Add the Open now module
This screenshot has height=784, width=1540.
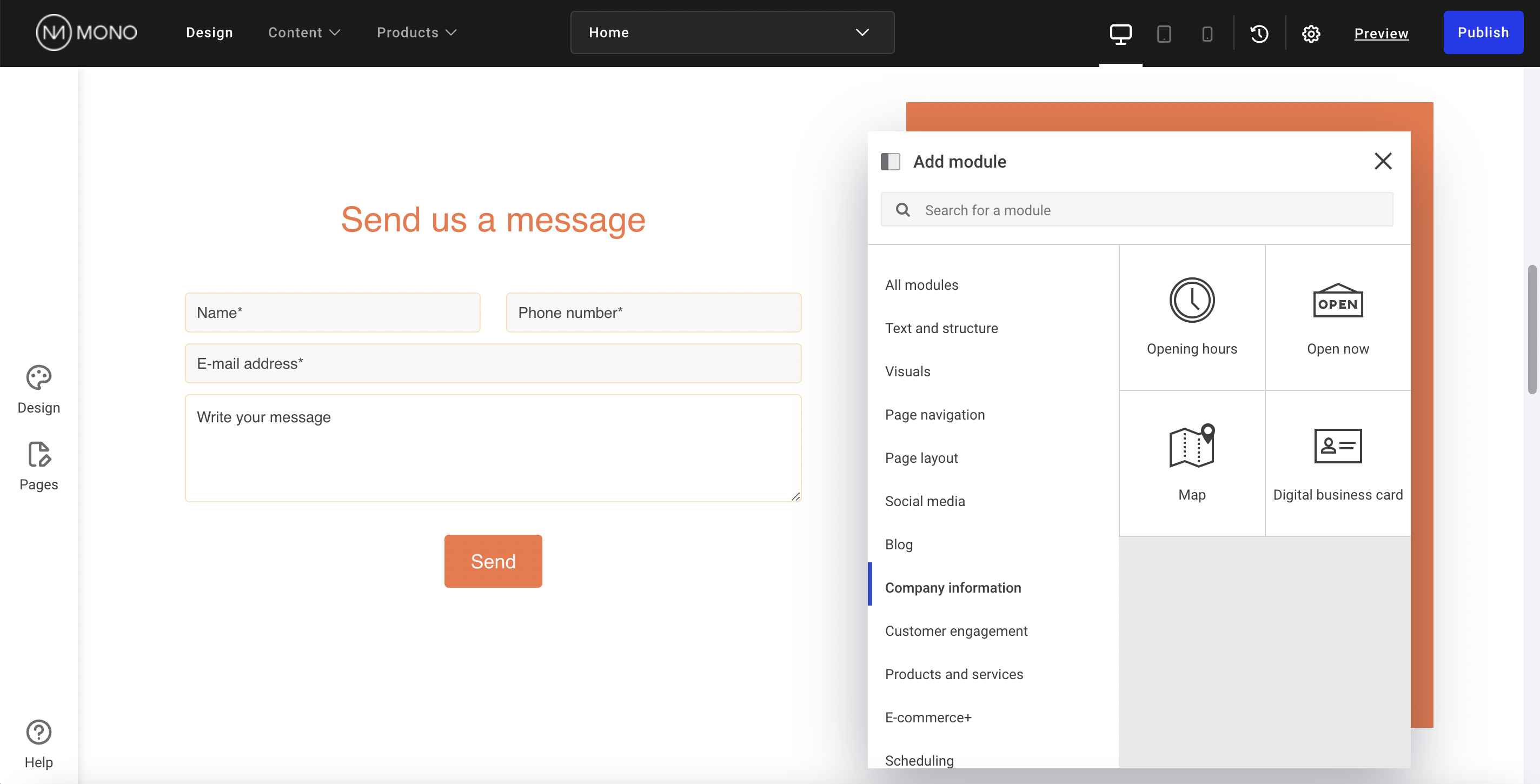point(1337,317)
